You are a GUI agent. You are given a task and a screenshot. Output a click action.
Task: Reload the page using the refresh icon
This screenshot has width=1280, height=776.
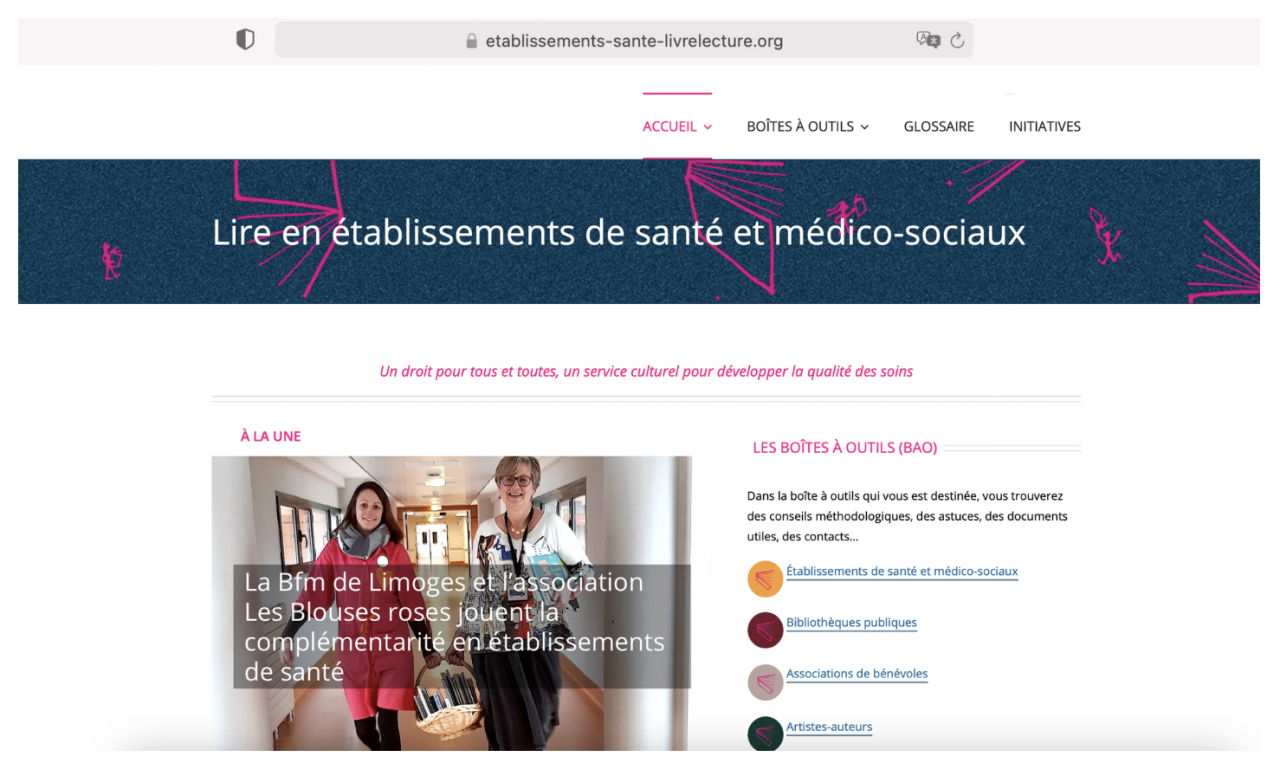(x=957, y=41)
